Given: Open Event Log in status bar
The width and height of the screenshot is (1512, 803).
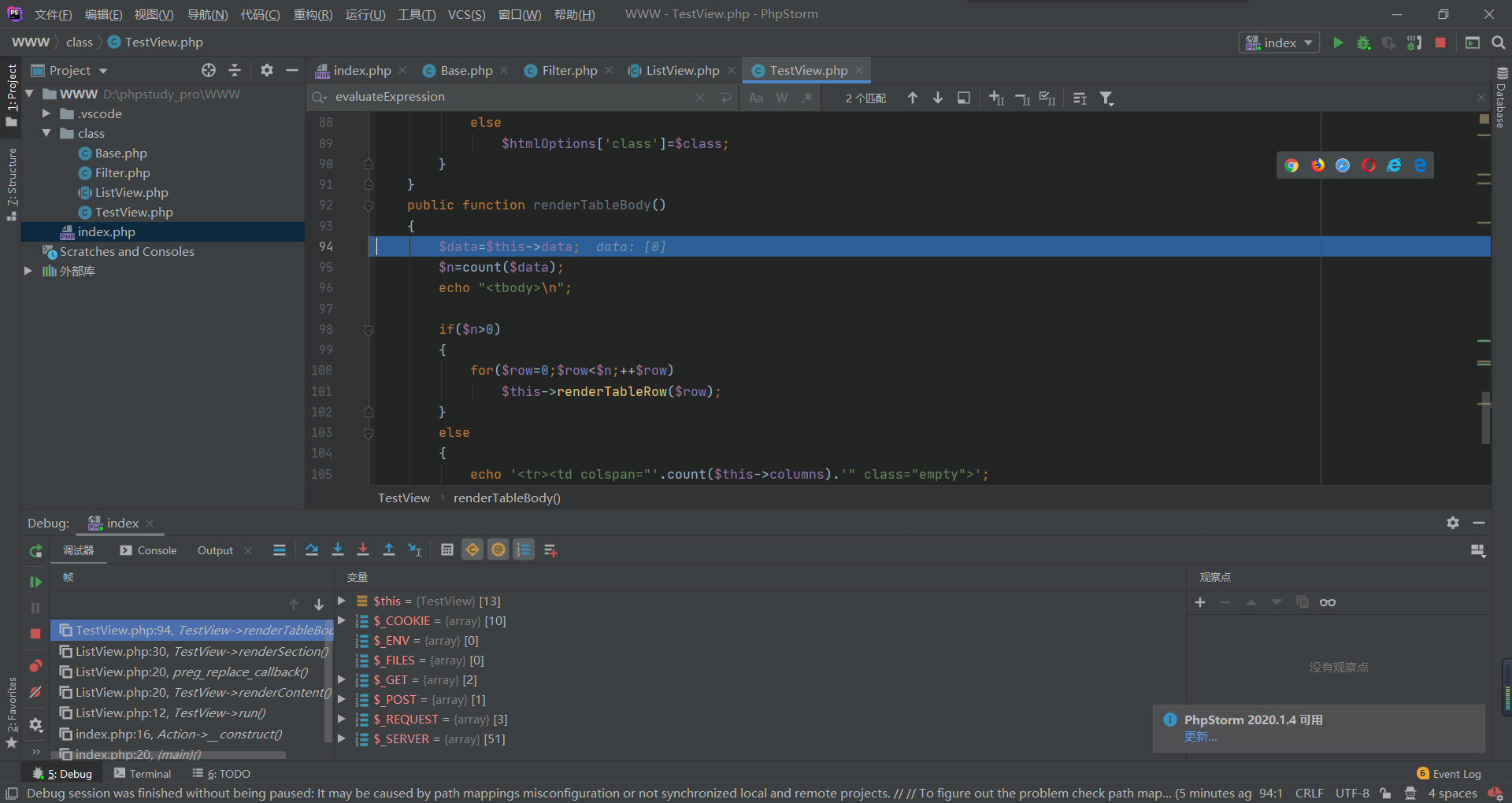Looking at the screenshot, I should tap(1449, 774).
